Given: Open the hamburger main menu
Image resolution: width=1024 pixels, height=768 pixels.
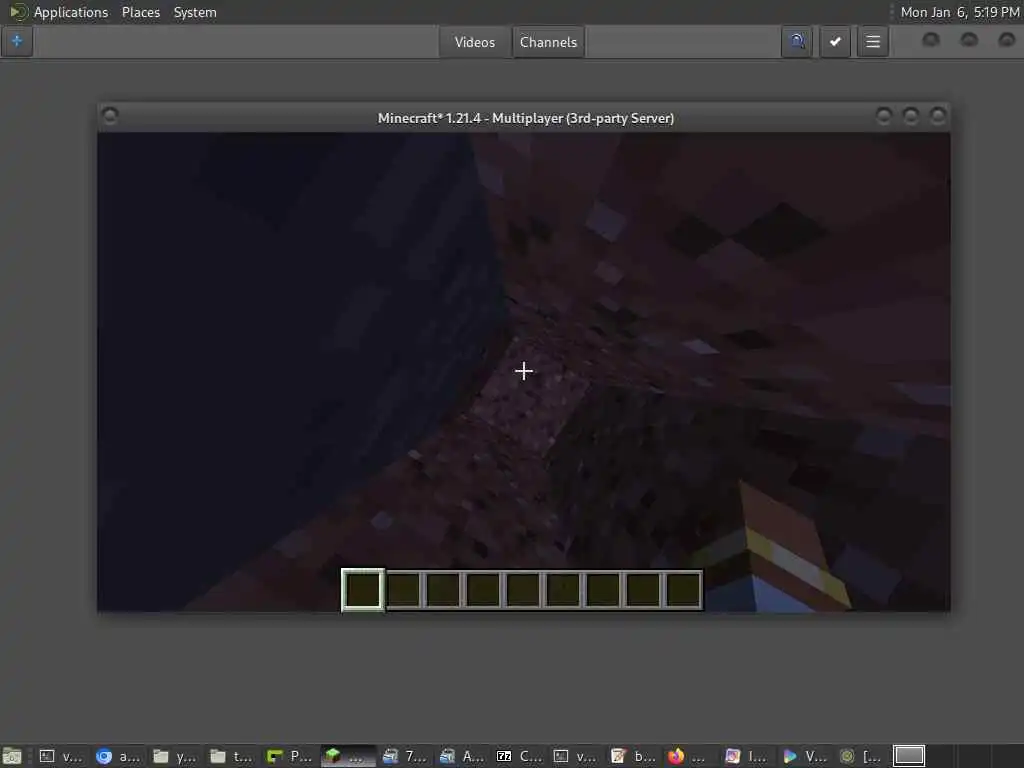Looking at the screenshot, I should [x=873, y=42].
